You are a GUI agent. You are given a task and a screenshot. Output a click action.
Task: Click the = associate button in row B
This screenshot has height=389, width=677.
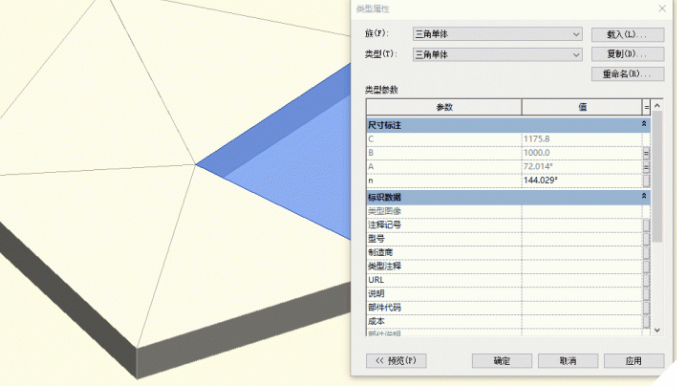646,153
